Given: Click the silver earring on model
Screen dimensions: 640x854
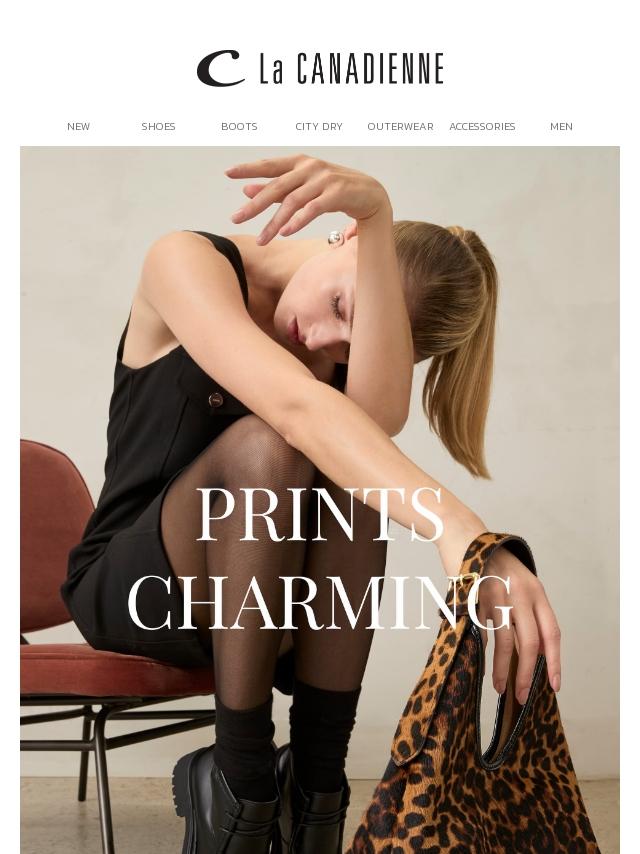Looking at the screenshot, I should coord(335,237).
